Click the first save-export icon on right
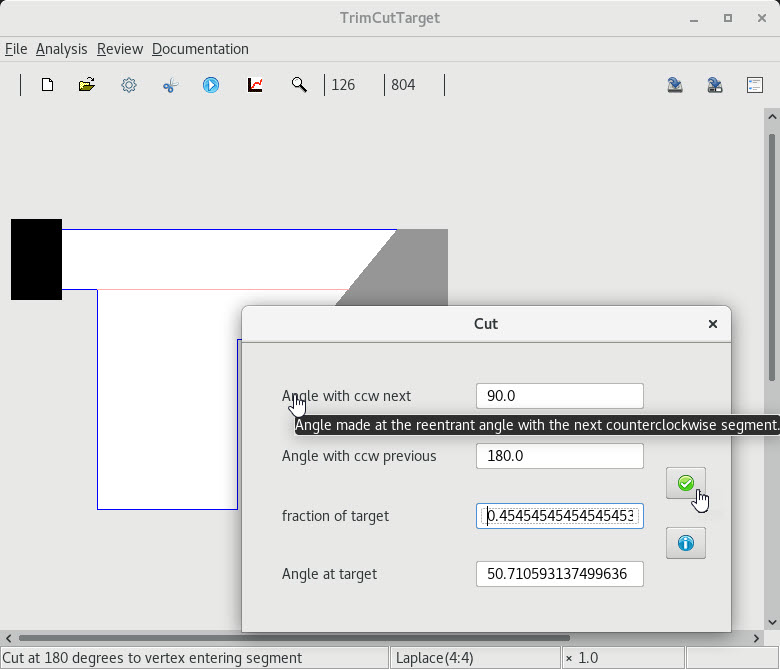The image size is (780, 670). 675,85
